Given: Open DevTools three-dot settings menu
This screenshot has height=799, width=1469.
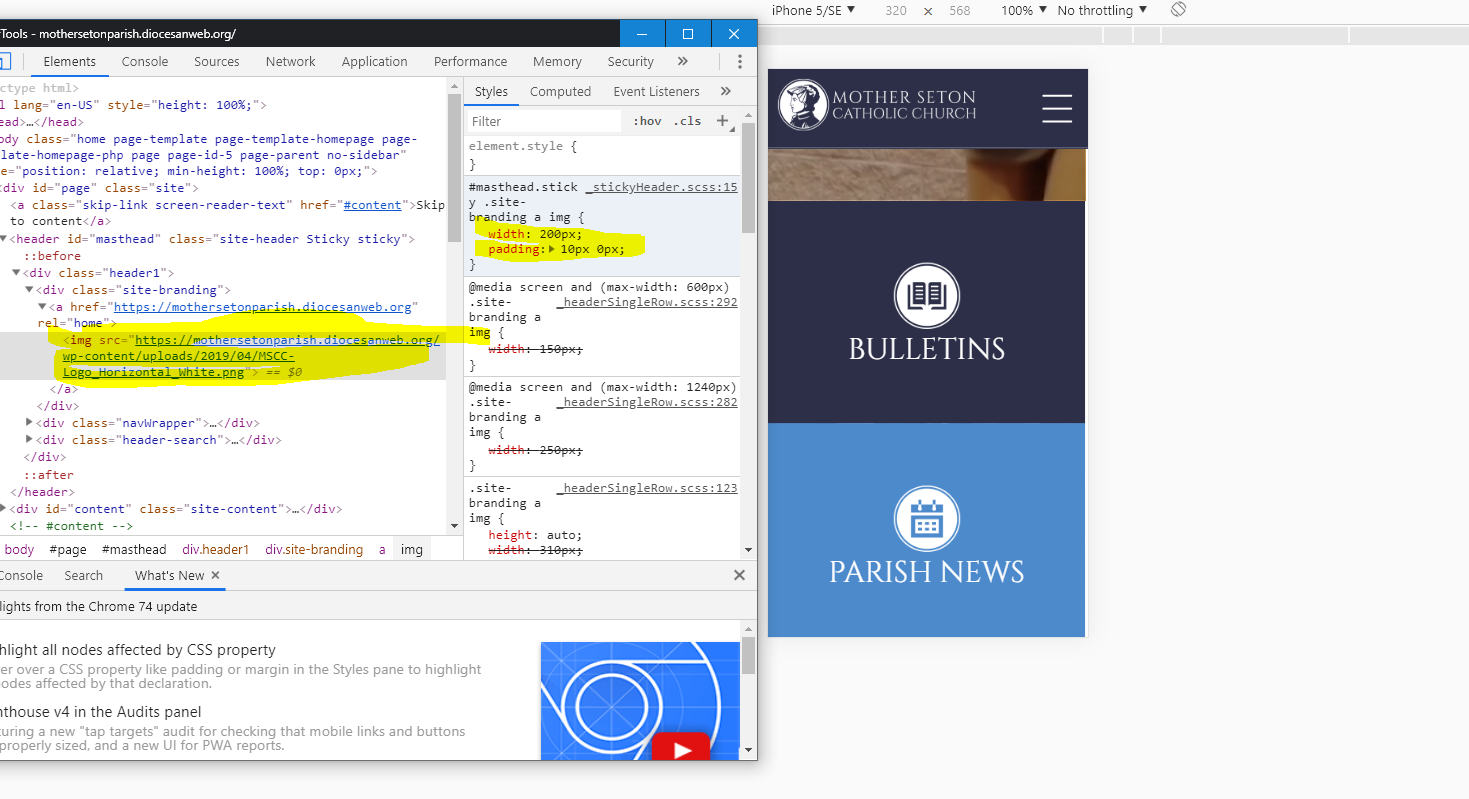Looking at the screenshot, I should (740, 62).
